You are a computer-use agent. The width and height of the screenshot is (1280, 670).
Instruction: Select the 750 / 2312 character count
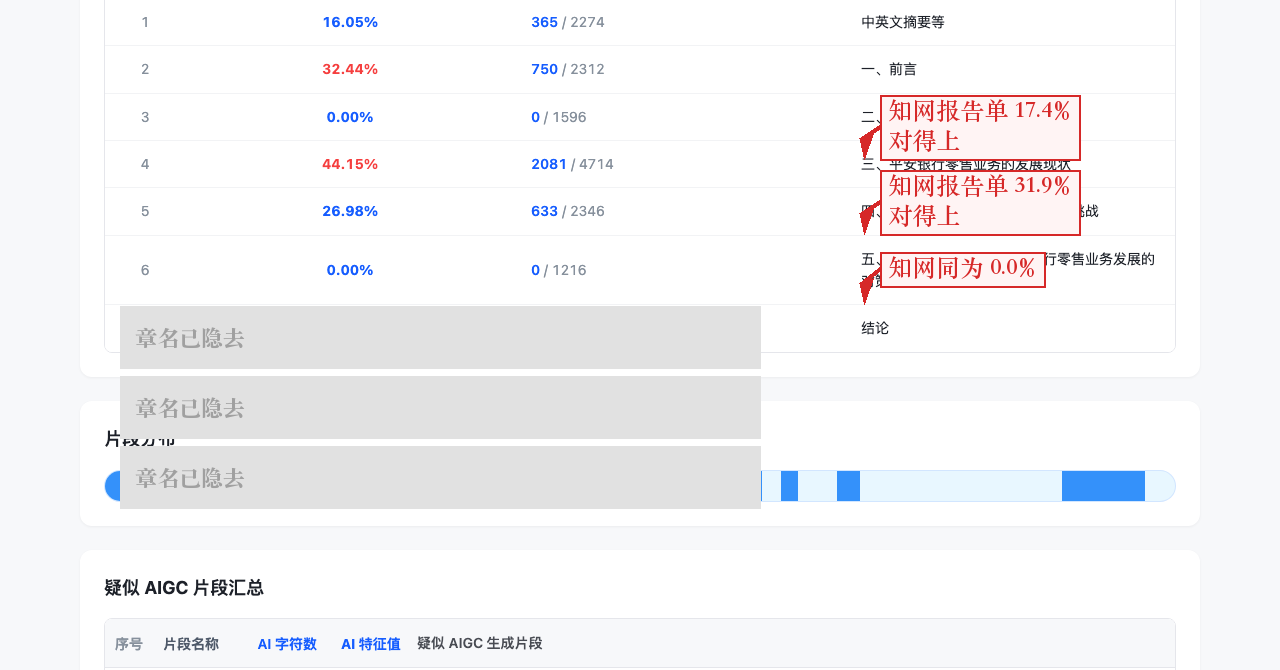pos(568,69)
